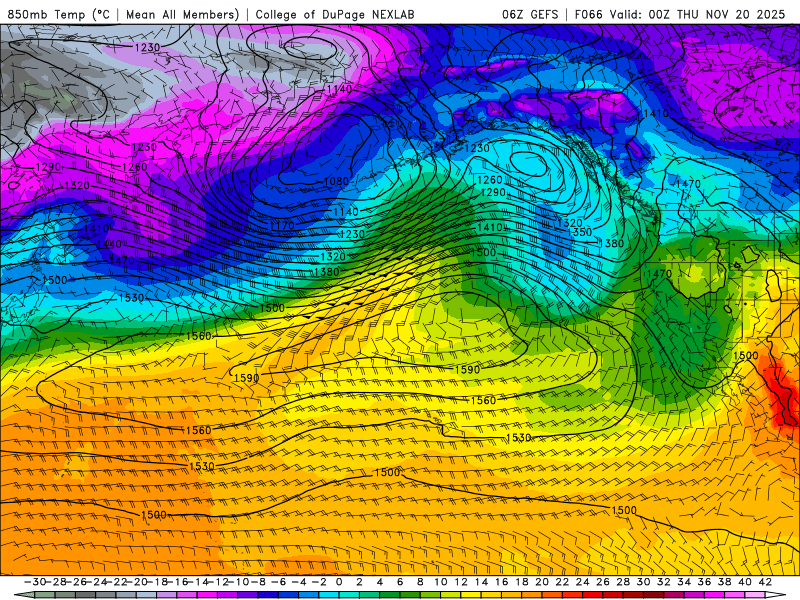Click the 20 value on temperature scale

(x=542, y=582)
